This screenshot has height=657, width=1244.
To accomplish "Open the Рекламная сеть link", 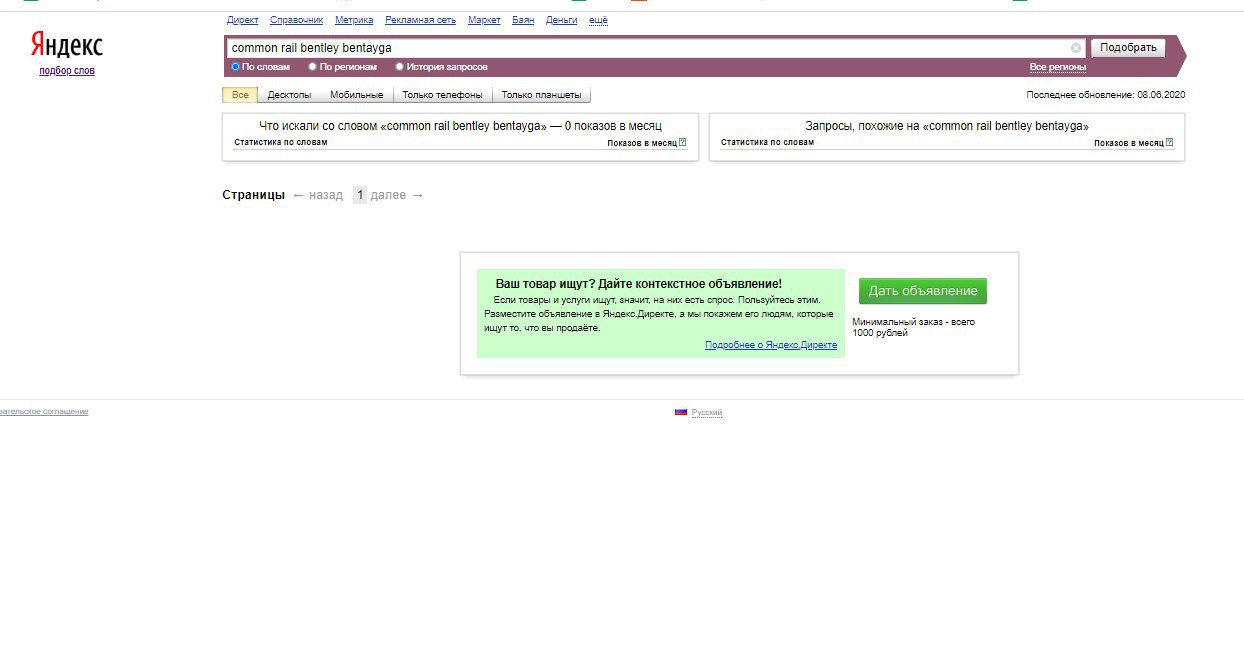I will 421,20.
